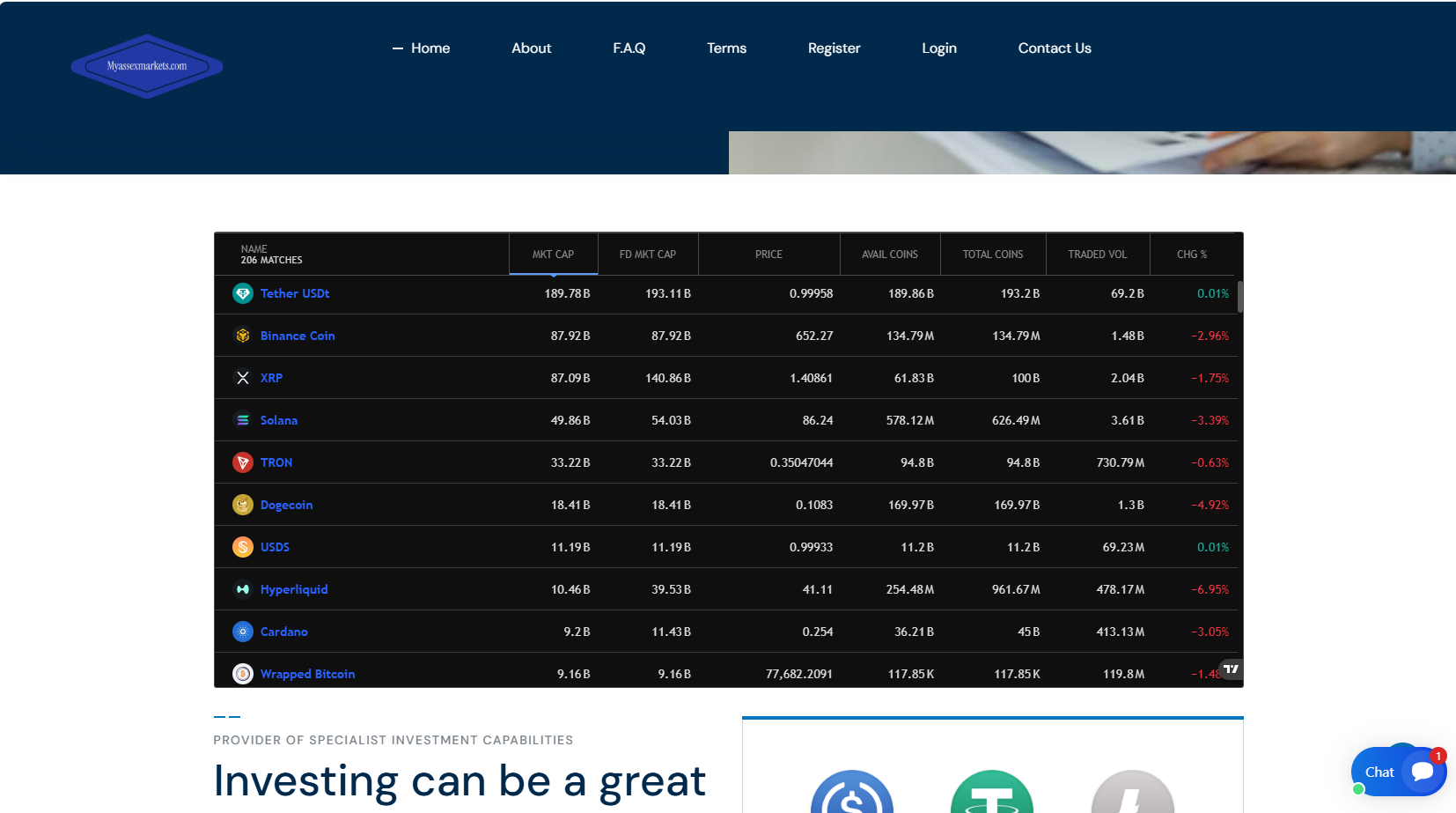Image resolution: width=1456 pixels, height=813 pixels.
Task: Click the XRP change value −1.75%
Action: [1210, 378]
